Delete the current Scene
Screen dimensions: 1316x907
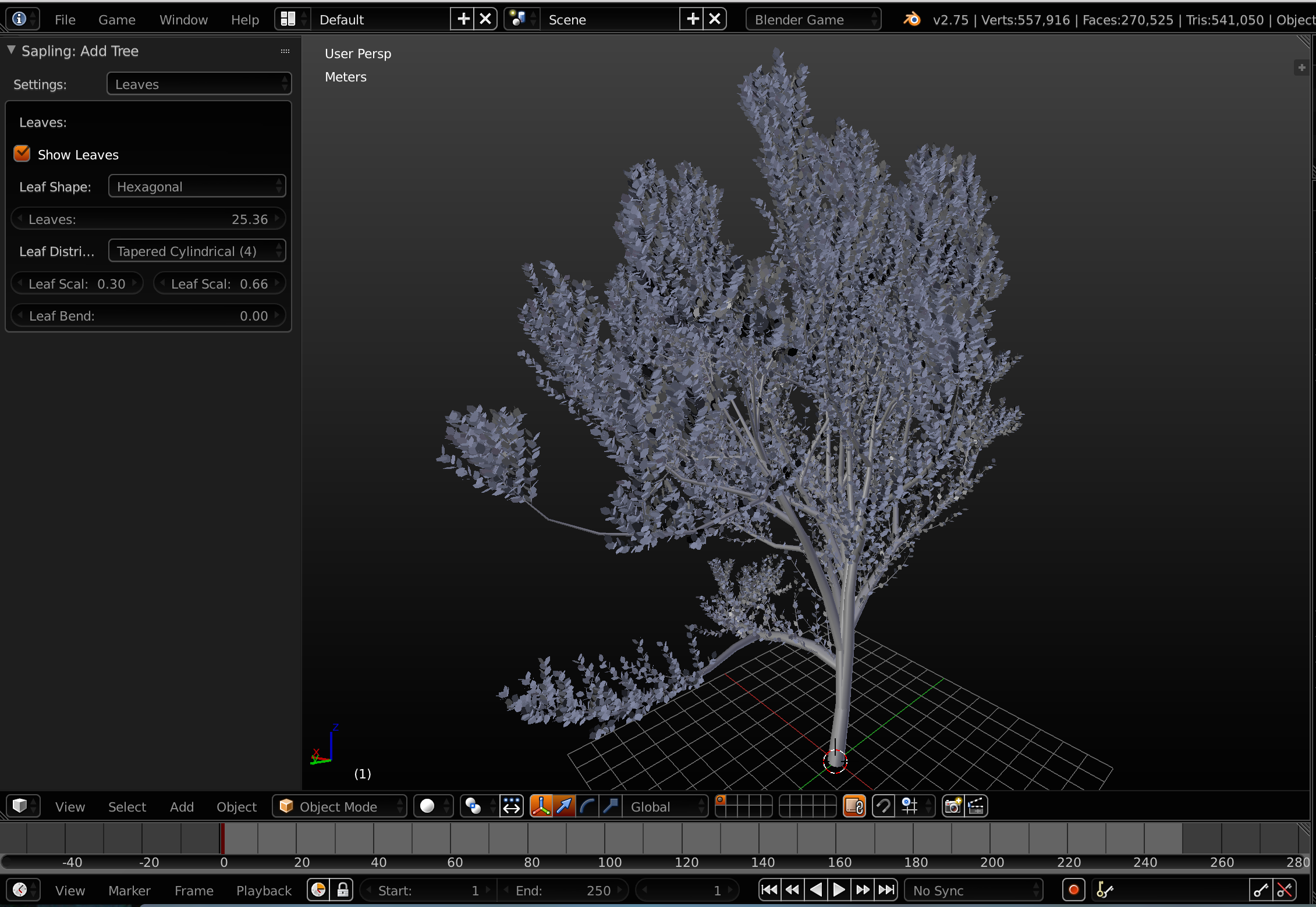(715, 19)
